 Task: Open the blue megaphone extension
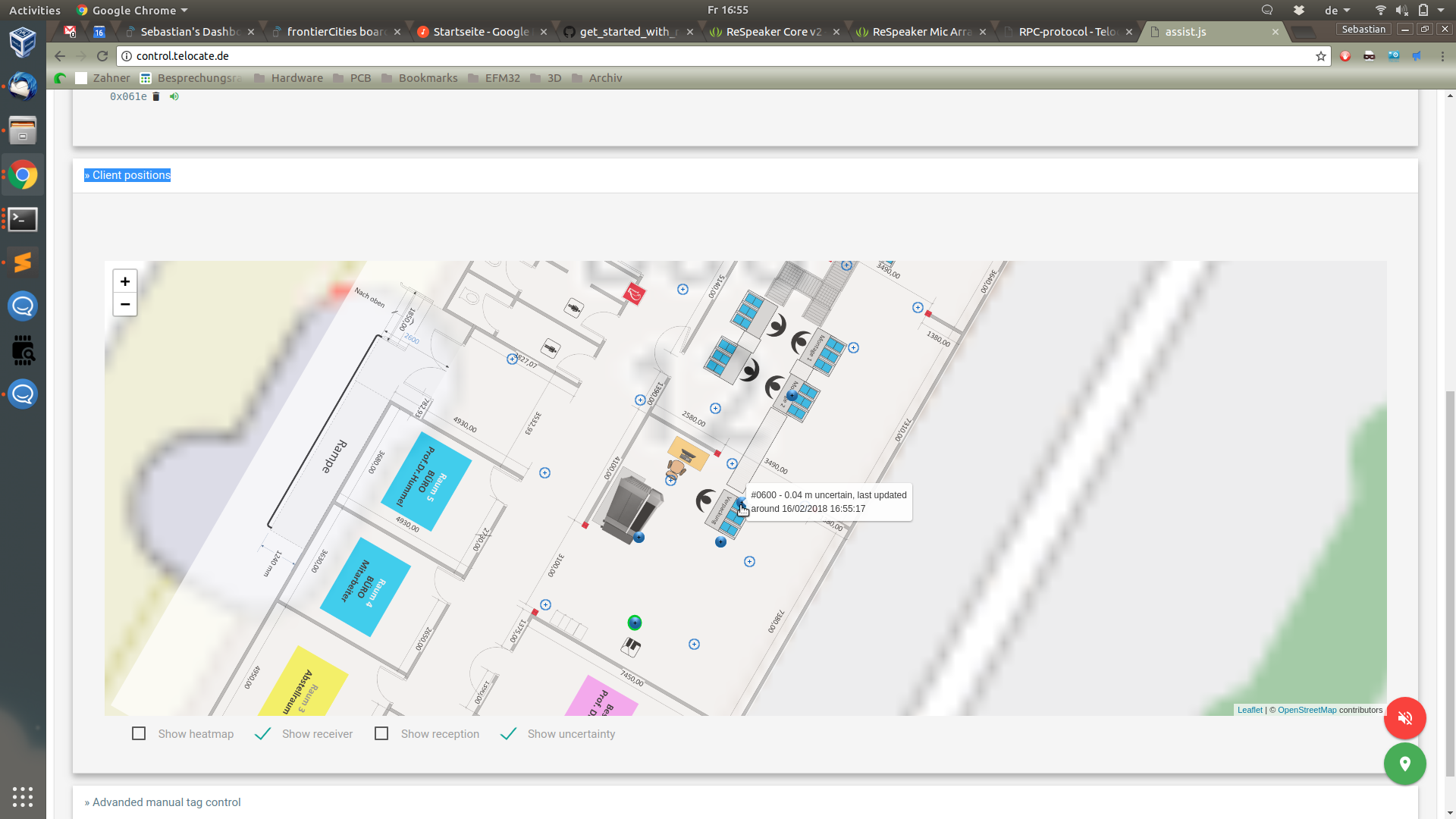click(x=1417, y=56)
